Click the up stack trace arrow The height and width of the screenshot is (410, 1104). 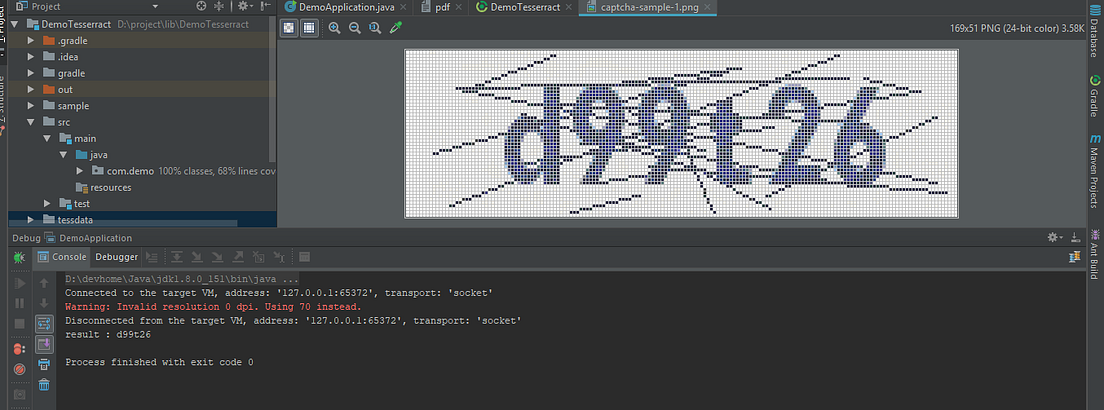44,283
